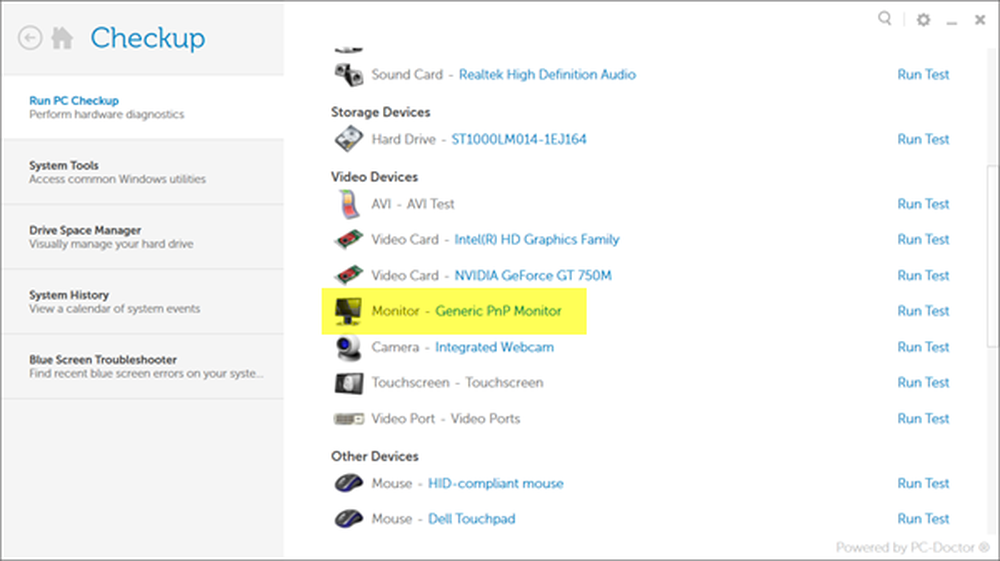
Task: Click the Sound Card icon
Action: click(x=347, y=75)
